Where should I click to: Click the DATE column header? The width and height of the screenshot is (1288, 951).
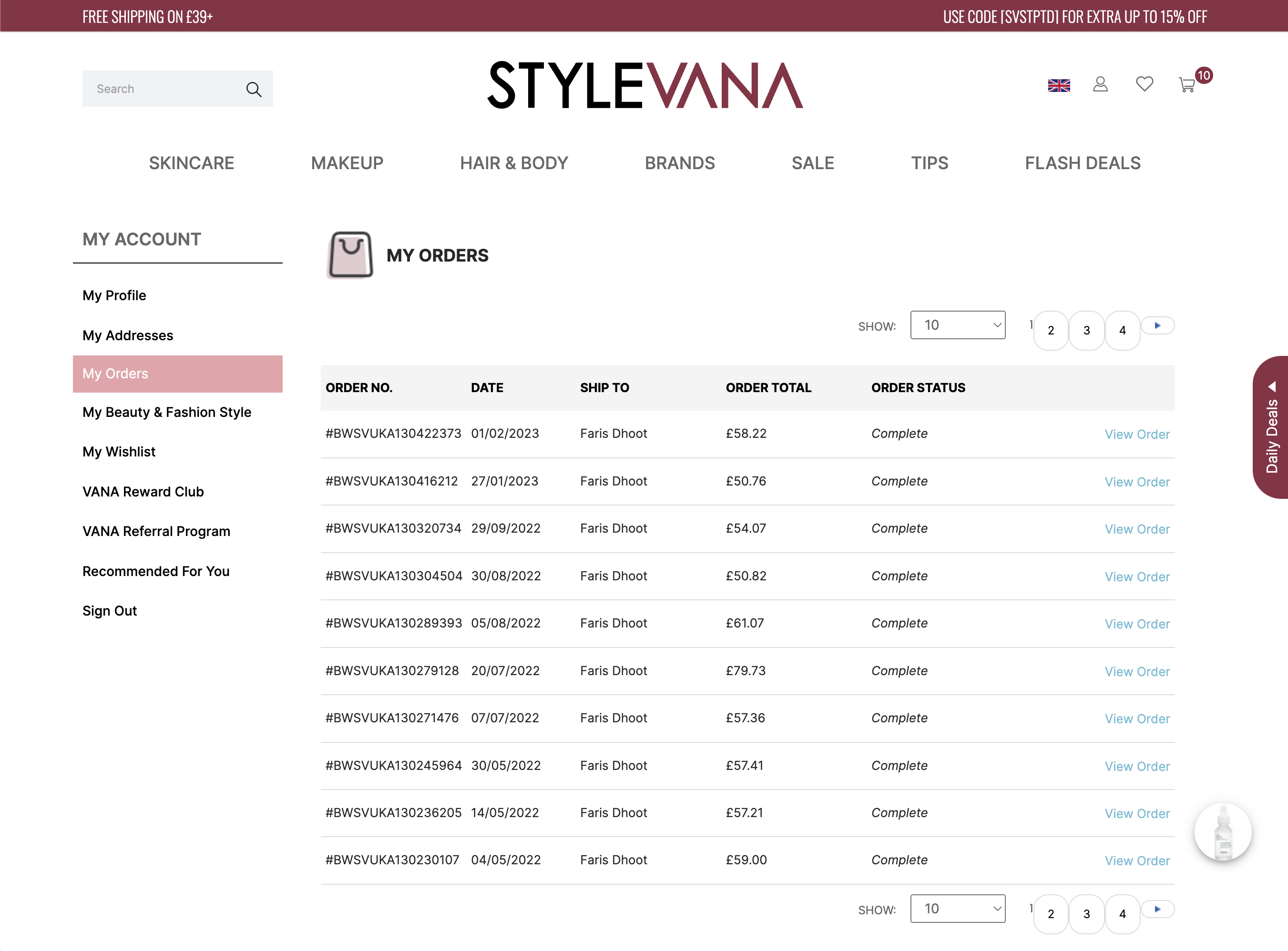tap(487, 388)
